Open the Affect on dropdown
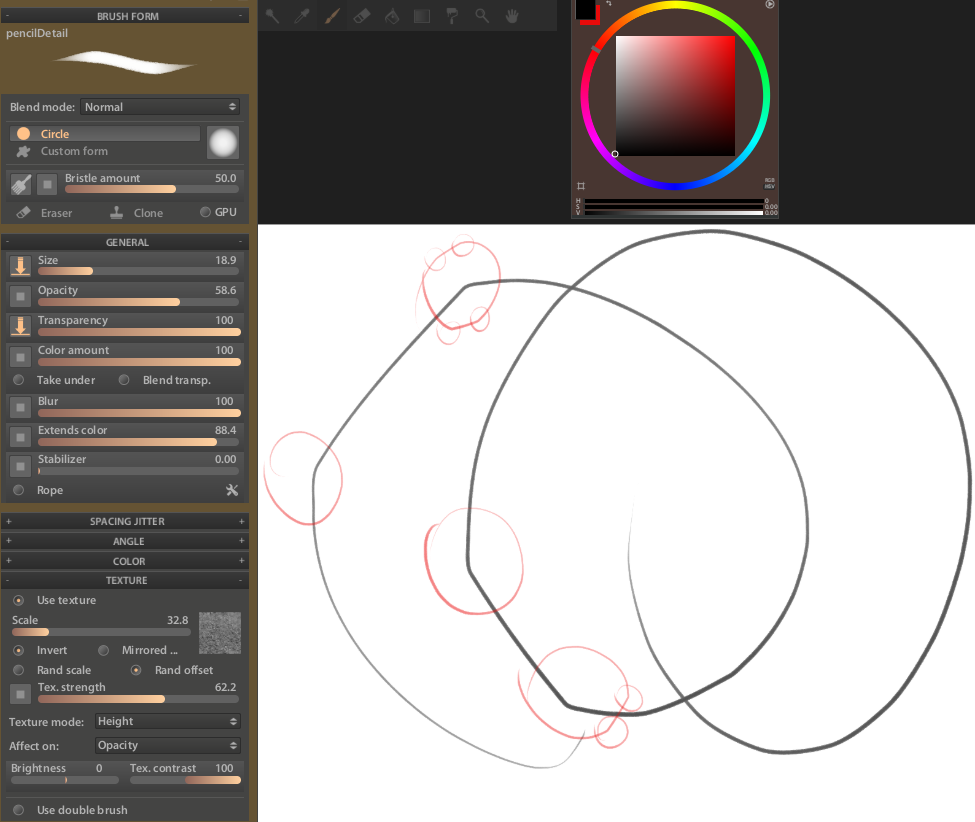 pyautogui.click(x=168, y=746)
